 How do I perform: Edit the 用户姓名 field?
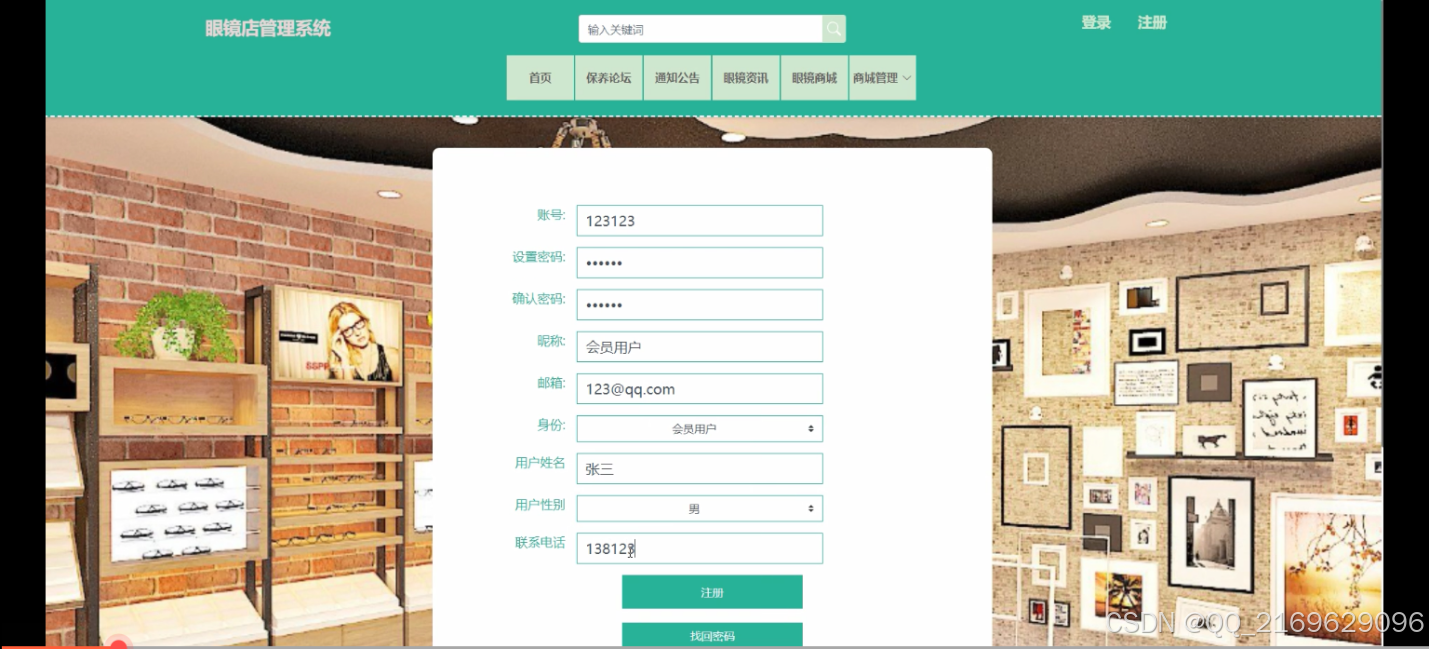click(700, 468)
